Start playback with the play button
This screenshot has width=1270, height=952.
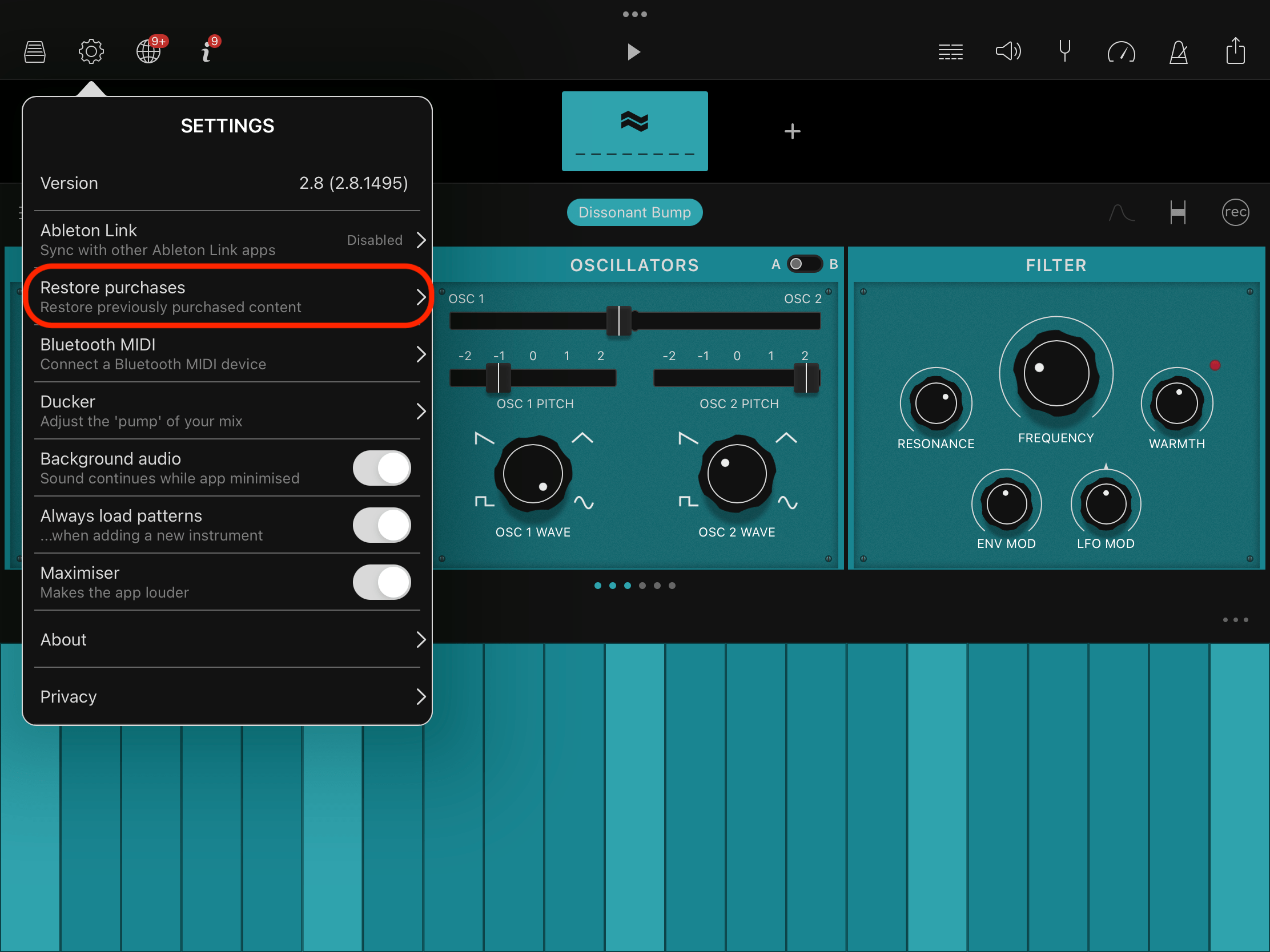pos(633,52)
